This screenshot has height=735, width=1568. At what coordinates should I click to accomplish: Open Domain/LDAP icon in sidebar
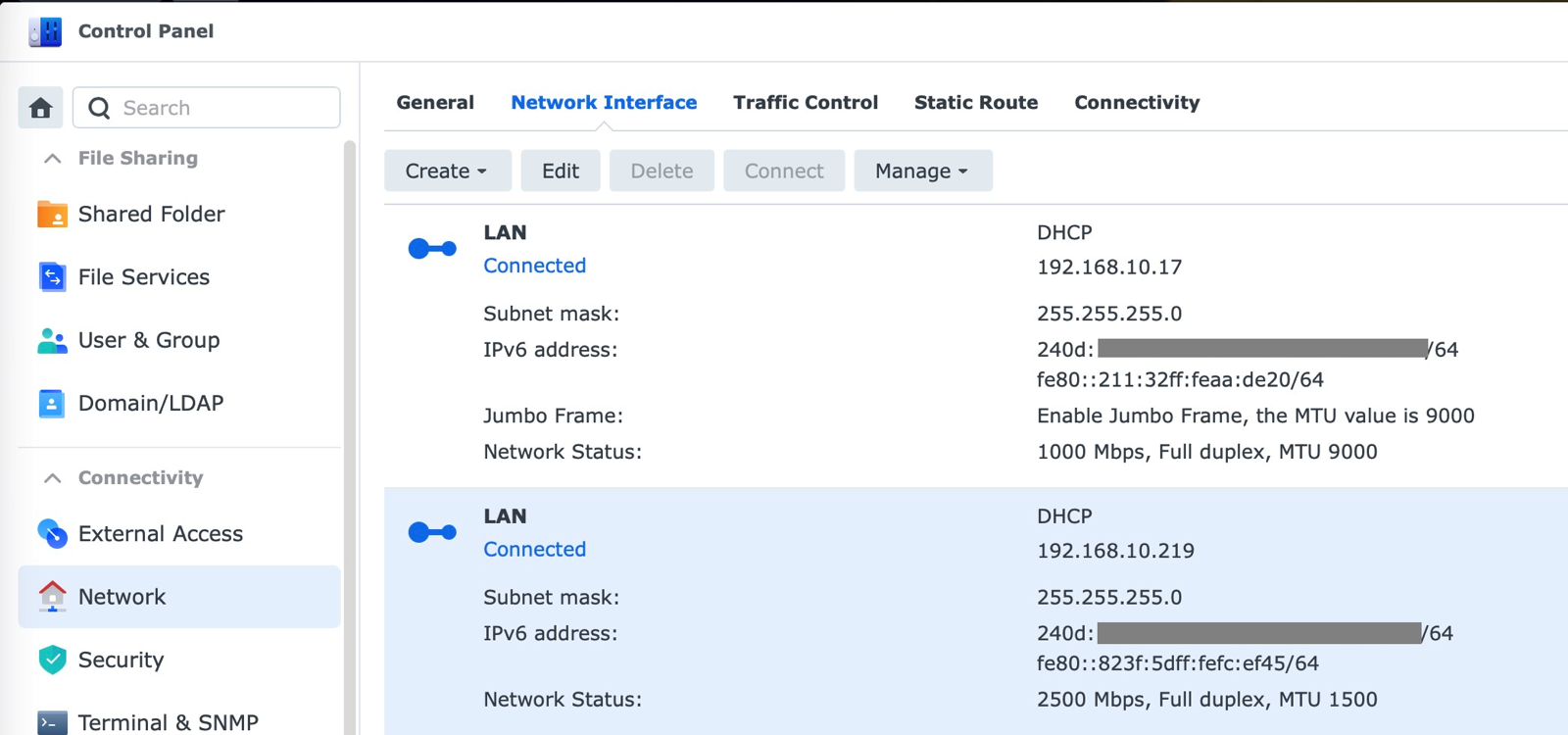(x=52, y=403)
